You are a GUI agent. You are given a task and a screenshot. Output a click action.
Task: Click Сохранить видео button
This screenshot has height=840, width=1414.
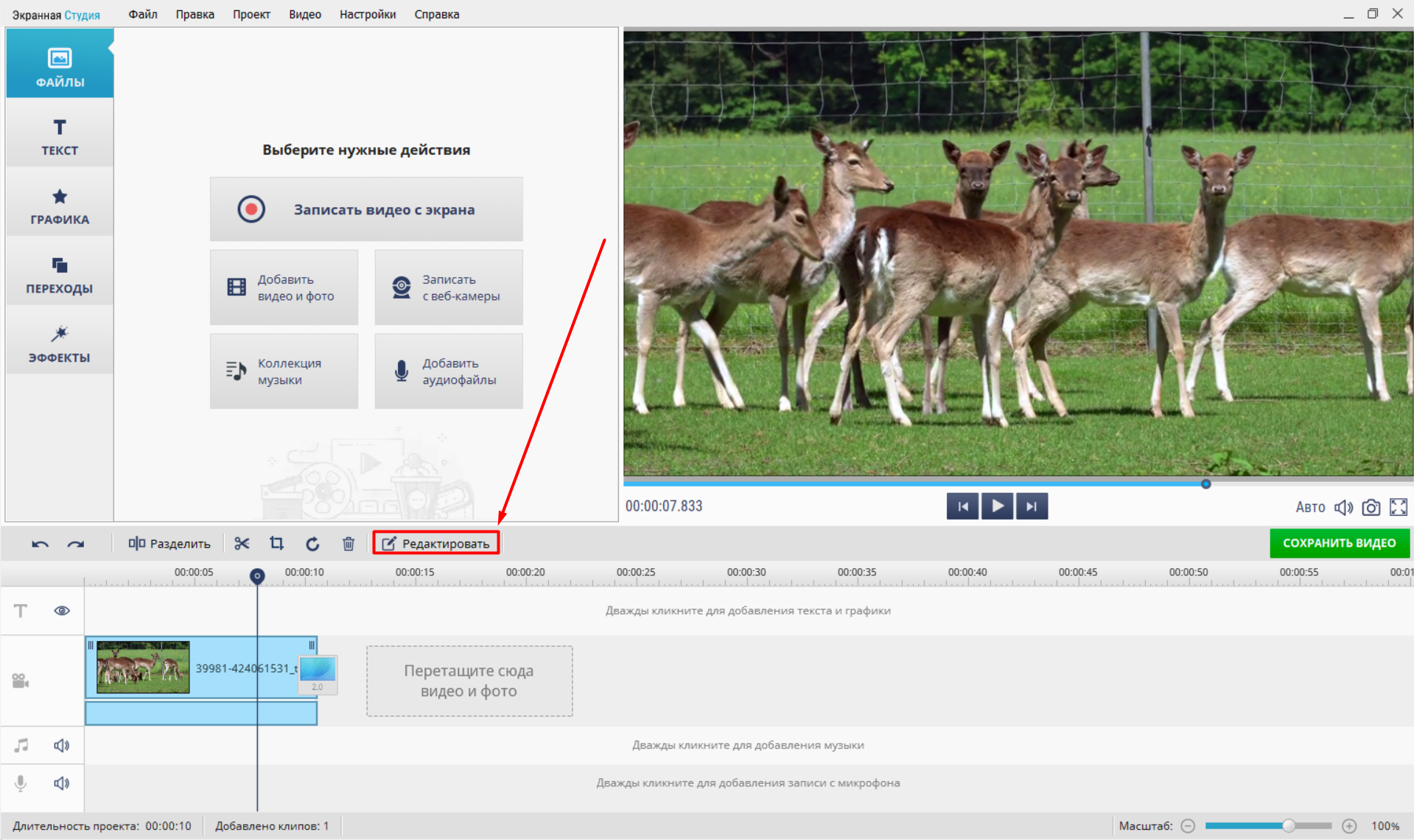pyautogui.click(x=1339, y=543)
